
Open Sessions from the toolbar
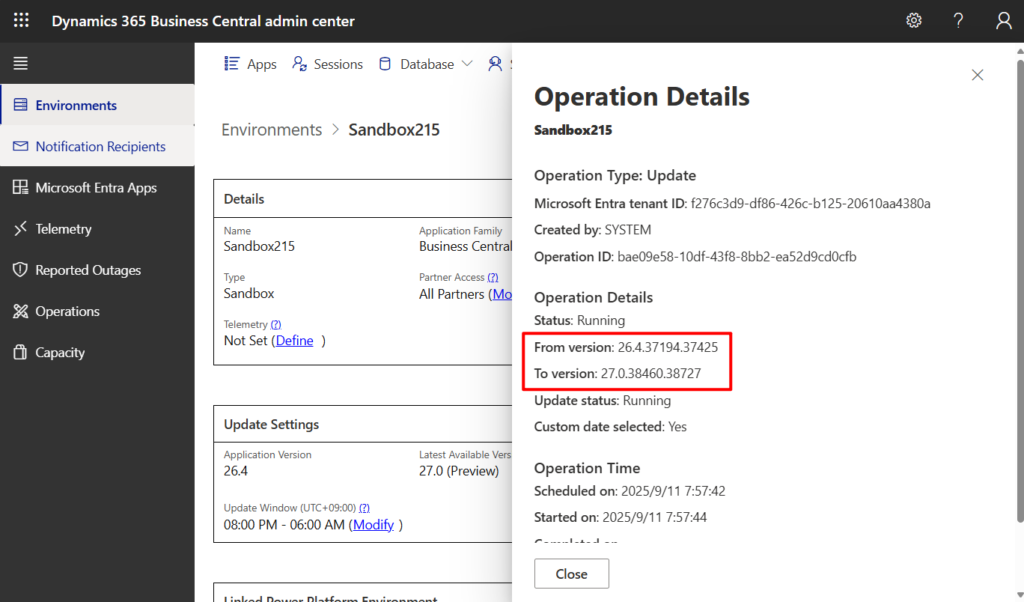(327, 64)
